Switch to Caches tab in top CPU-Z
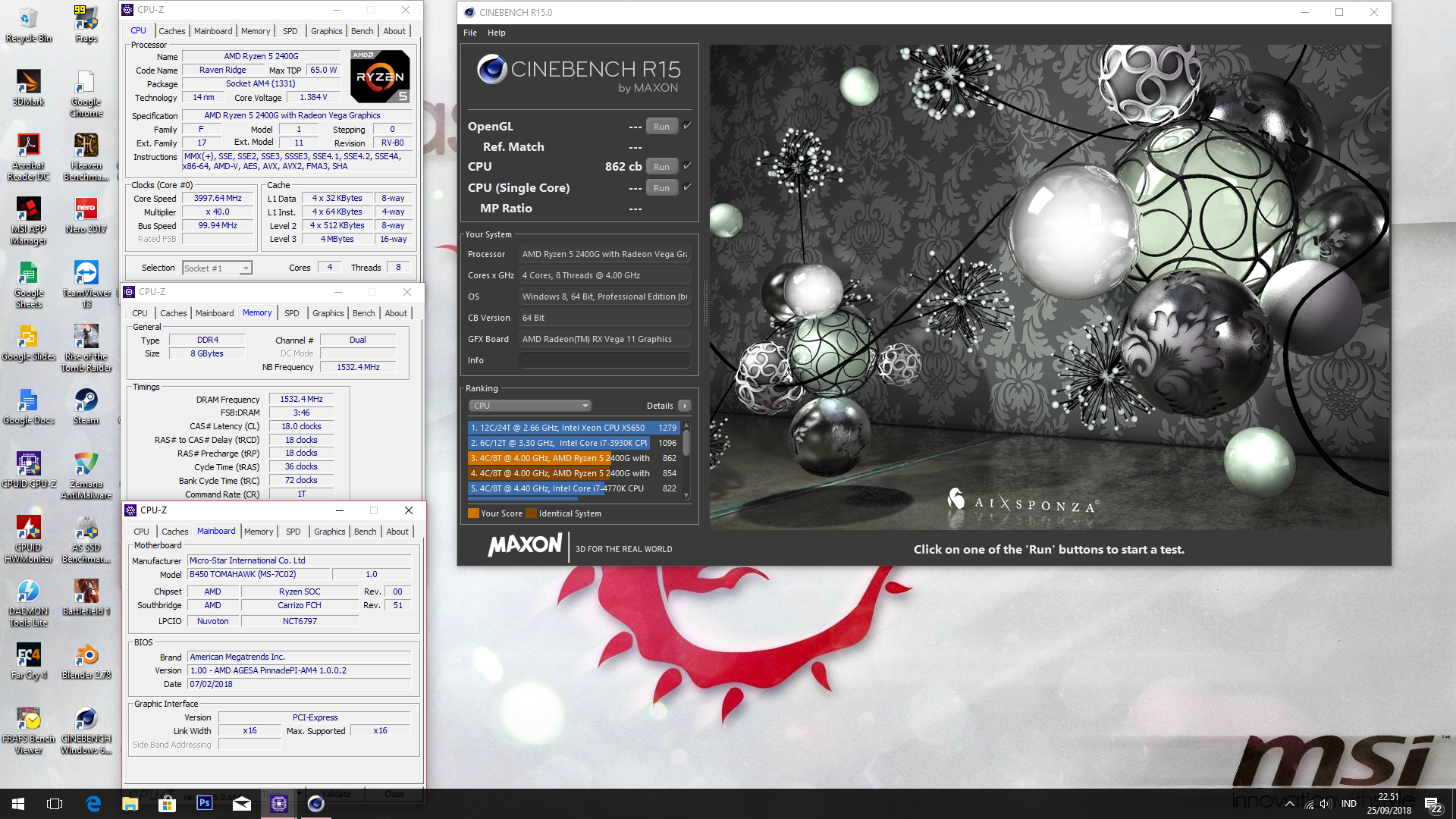The height and width of the screenshot is (819, 1456). coord(172,31)
